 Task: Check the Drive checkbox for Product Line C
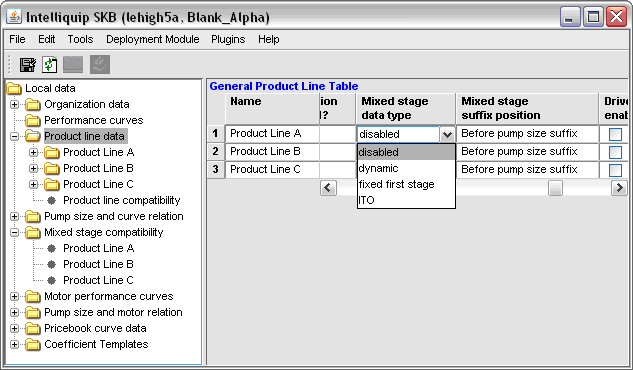tap(615, 170)
